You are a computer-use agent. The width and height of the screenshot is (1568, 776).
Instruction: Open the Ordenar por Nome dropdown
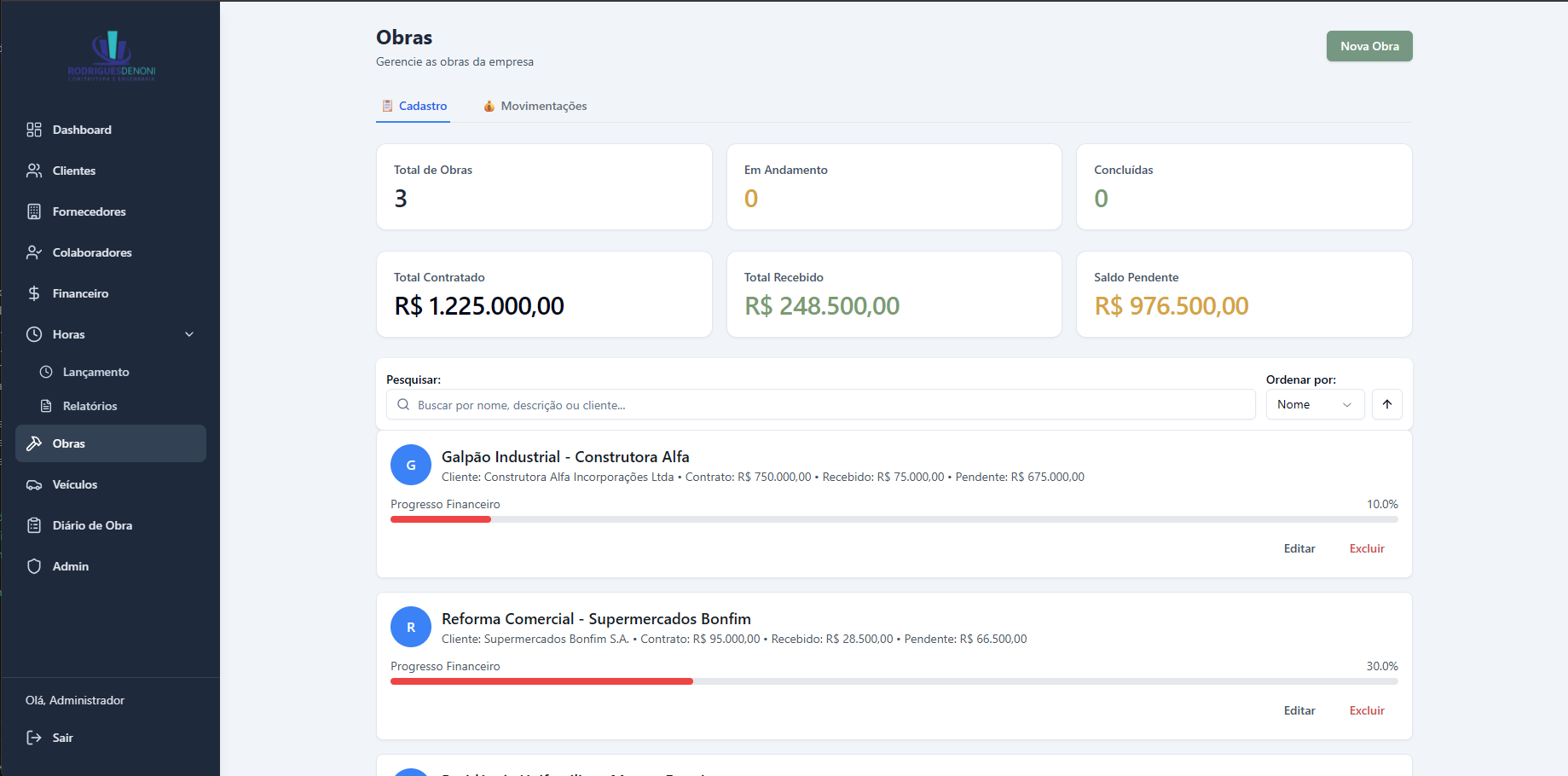(x=1314, y=404)
